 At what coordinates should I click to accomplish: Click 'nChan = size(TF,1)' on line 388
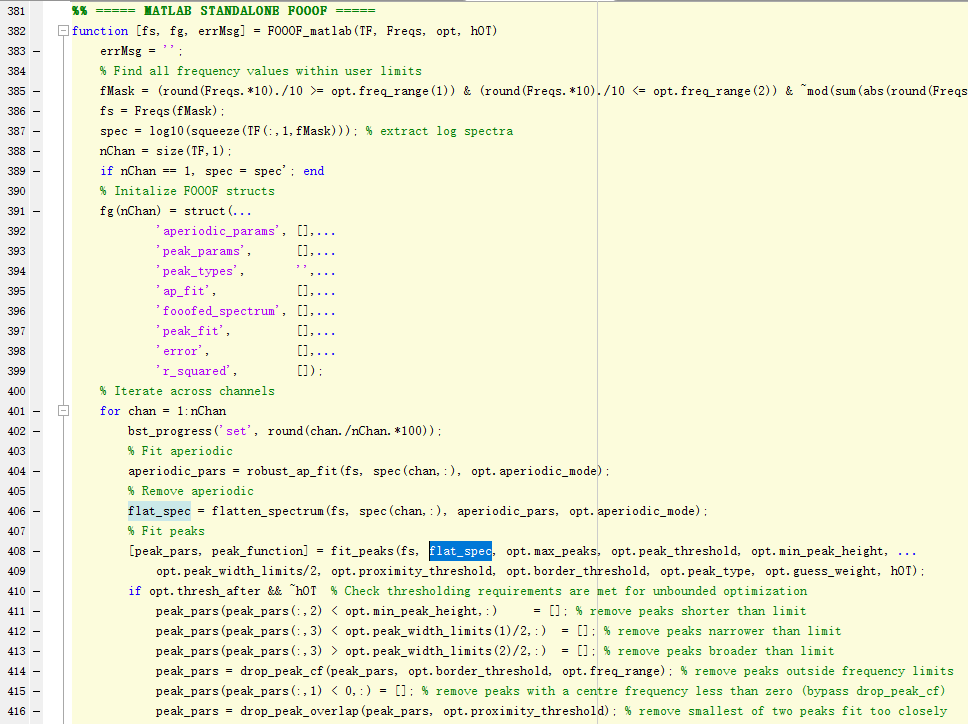click(x=165, y=151)
